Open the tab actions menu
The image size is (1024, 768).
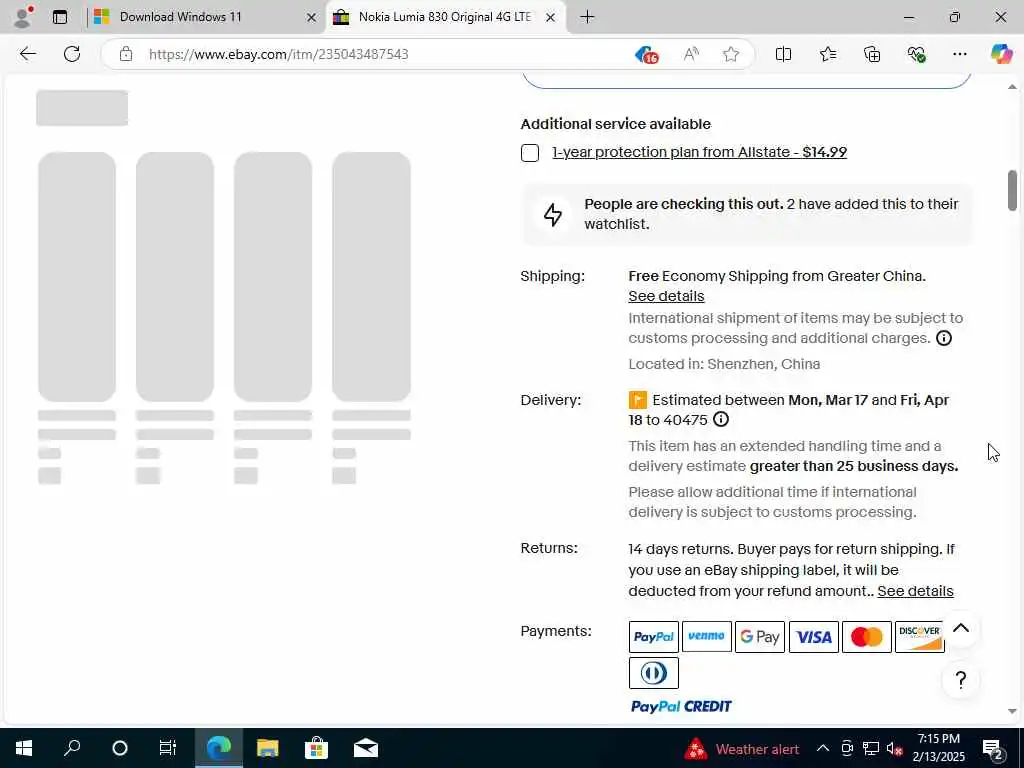click(60, 17)
